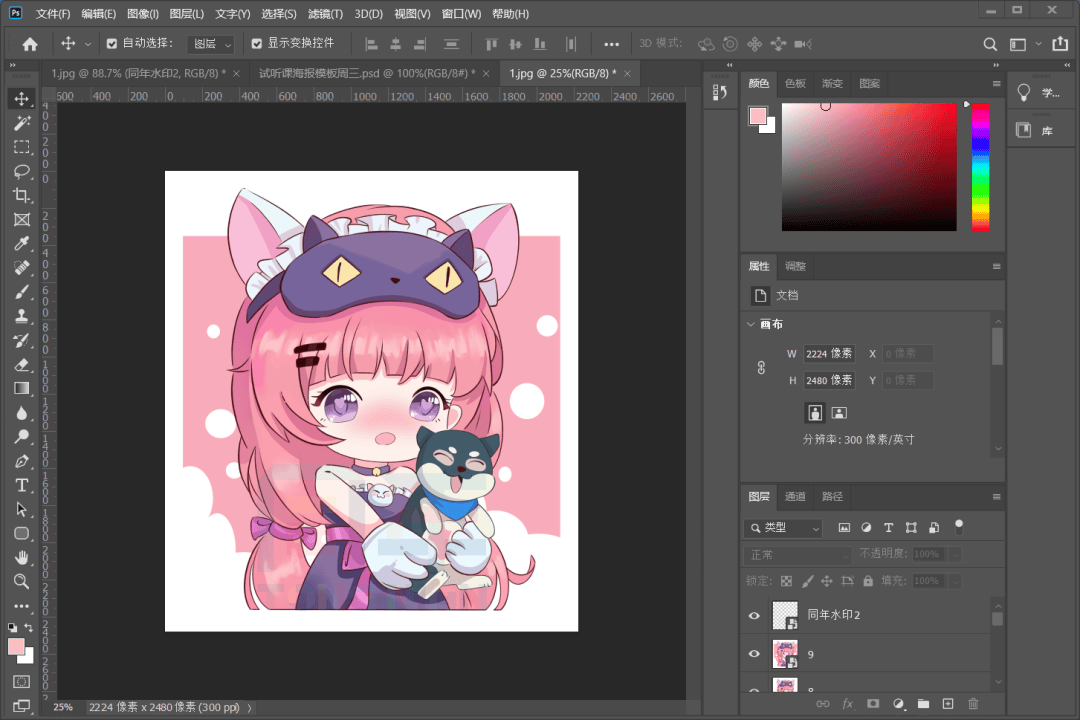Open the History panel icon
The height and width of the screenshot is (720, 1080).
720,92
